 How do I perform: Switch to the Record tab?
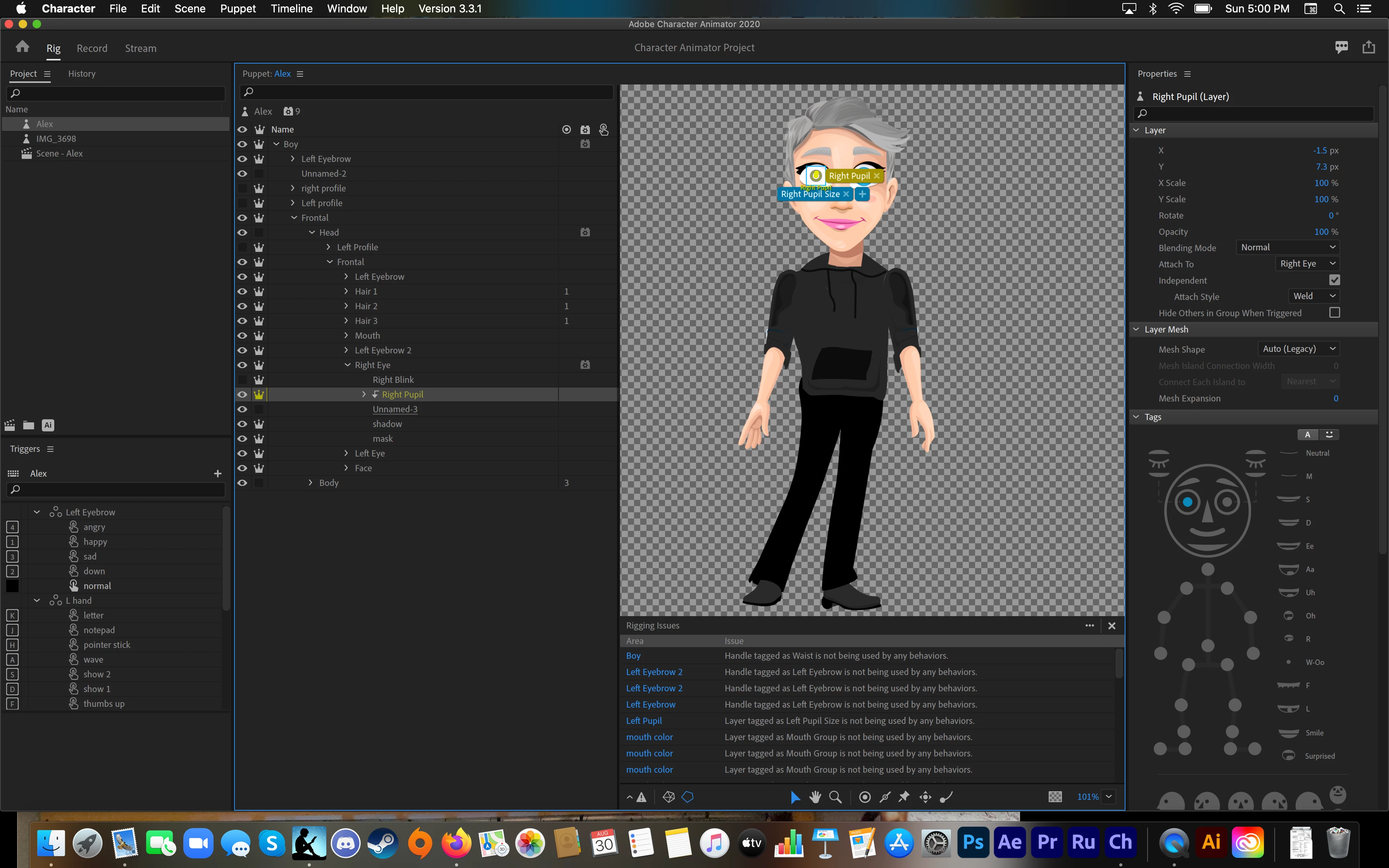point(92,48)
